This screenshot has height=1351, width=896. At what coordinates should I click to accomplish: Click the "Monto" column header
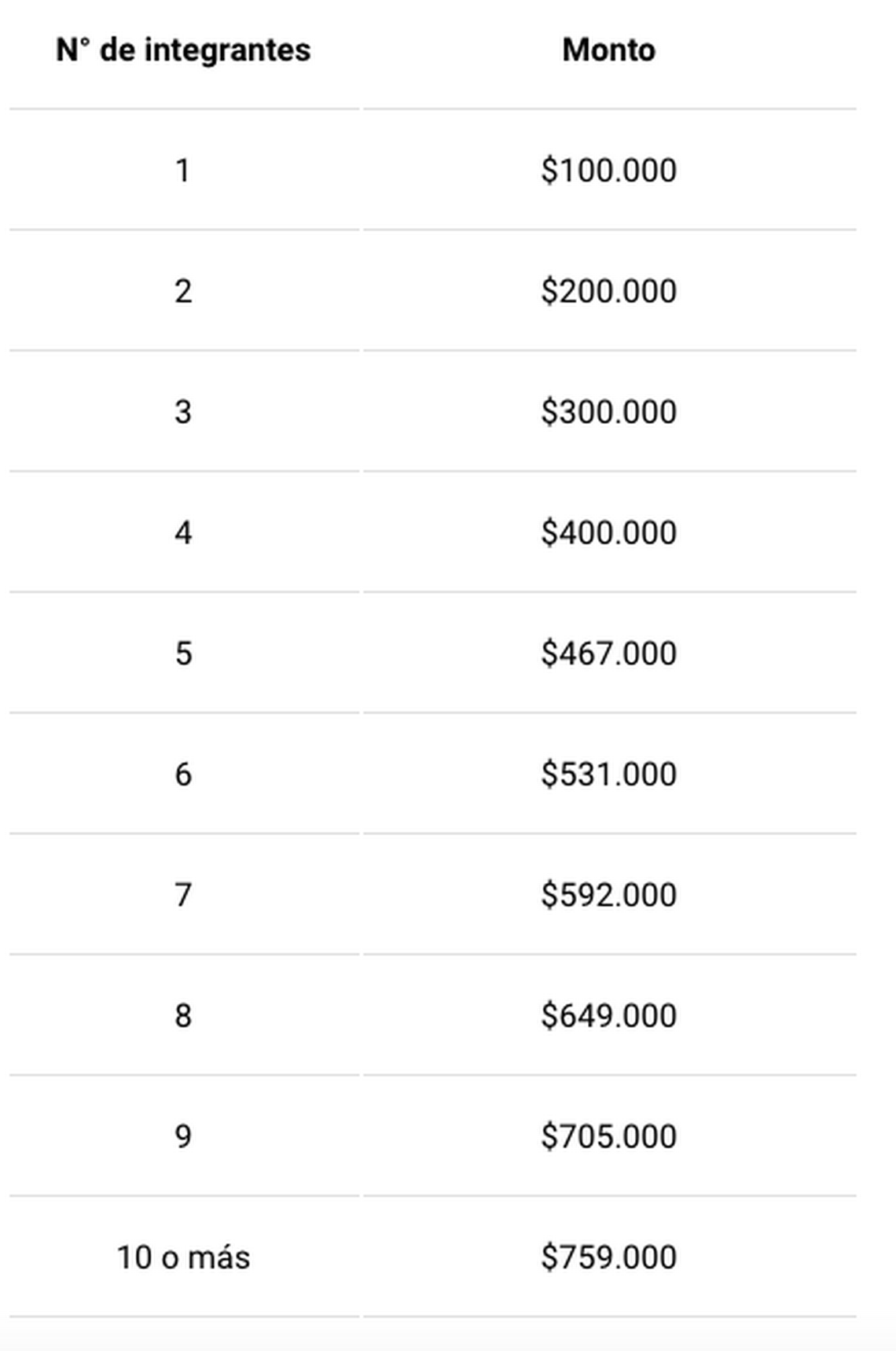(x=609, y=50)
